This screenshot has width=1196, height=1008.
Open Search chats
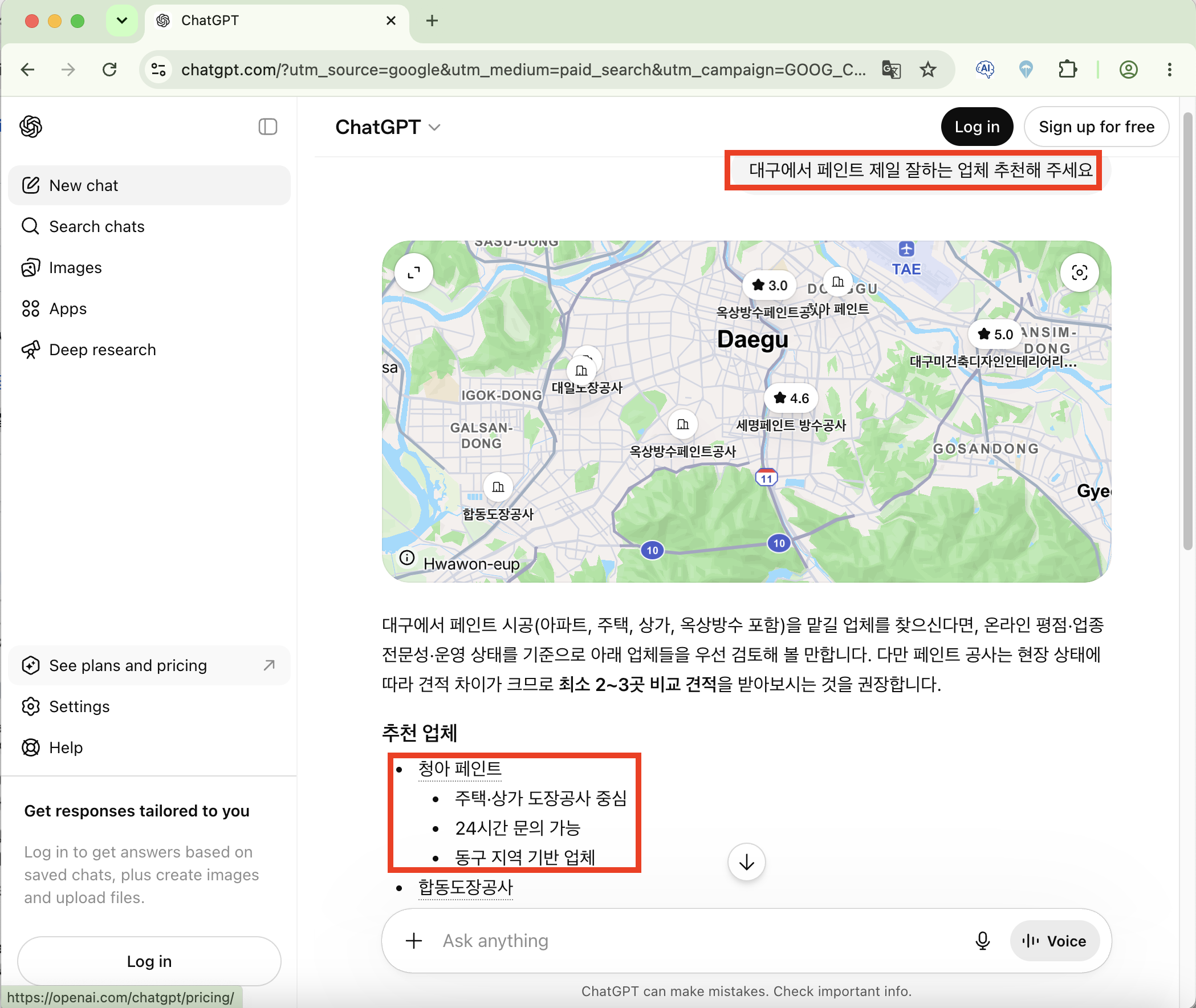149,226
